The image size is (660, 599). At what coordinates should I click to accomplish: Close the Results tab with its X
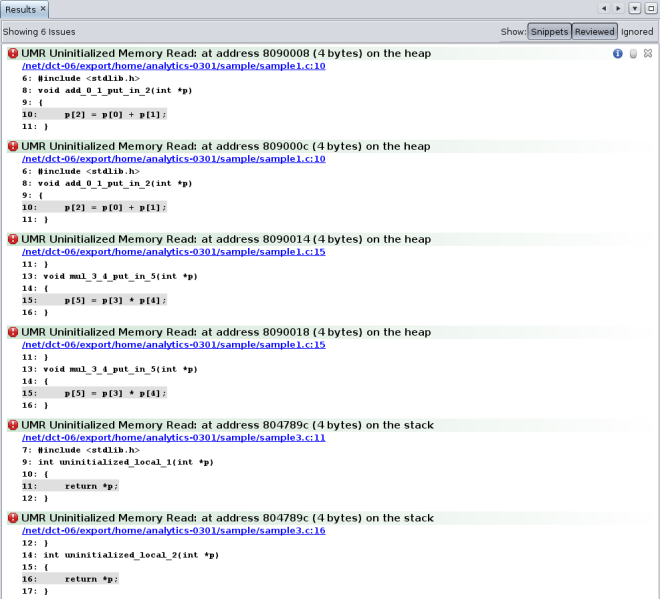coord(43,8)
